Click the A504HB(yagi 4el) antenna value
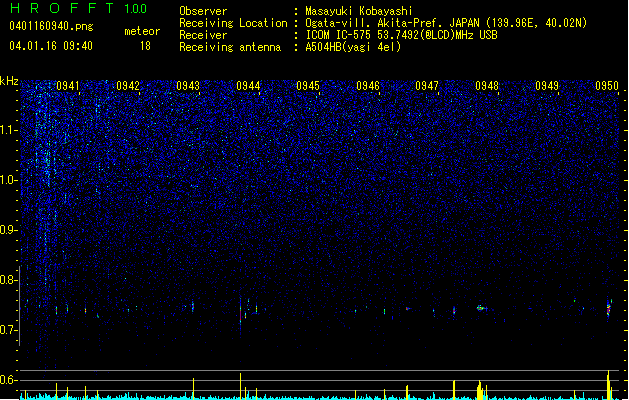This screenshot has width=629, height=400. pyautogui.click(x=353, y=47)
